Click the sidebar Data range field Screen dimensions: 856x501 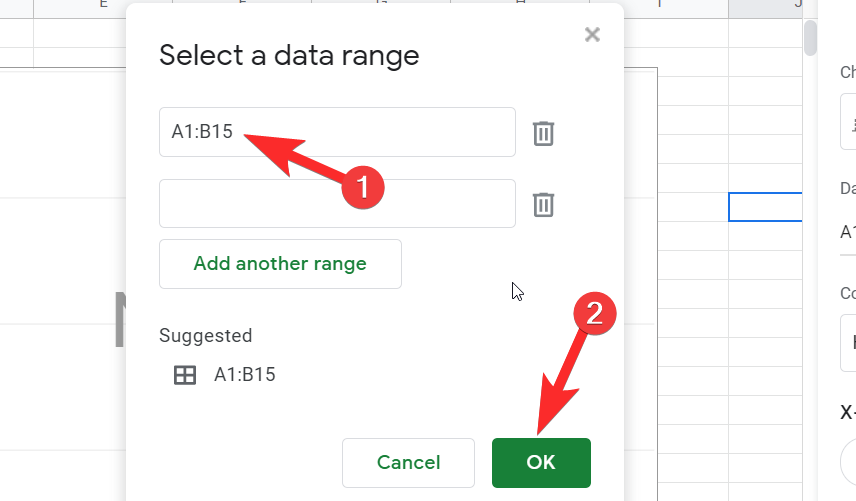(x=848, y=232)
